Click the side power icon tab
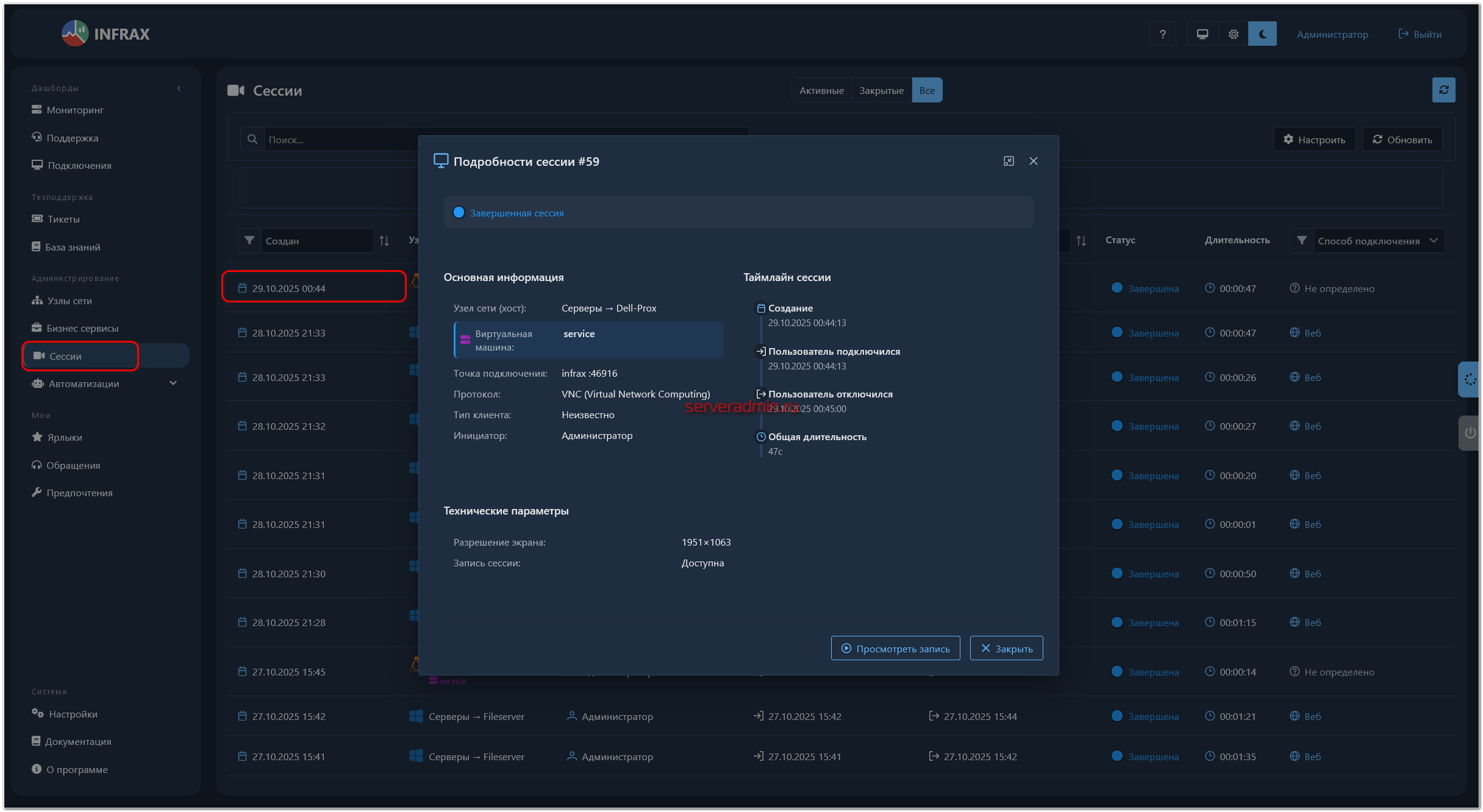This screenshot has width=1483, height=812. 1470,433
